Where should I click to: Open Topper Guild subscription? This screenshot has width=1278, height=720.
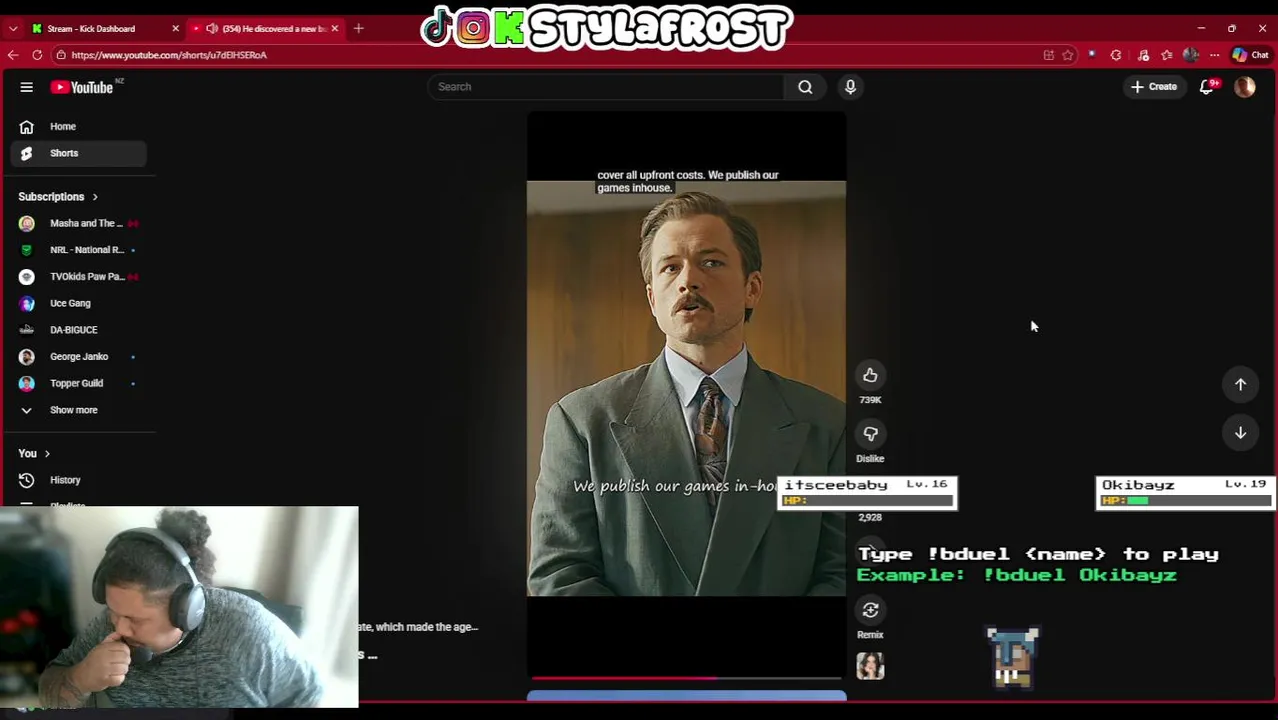(78, 383)
